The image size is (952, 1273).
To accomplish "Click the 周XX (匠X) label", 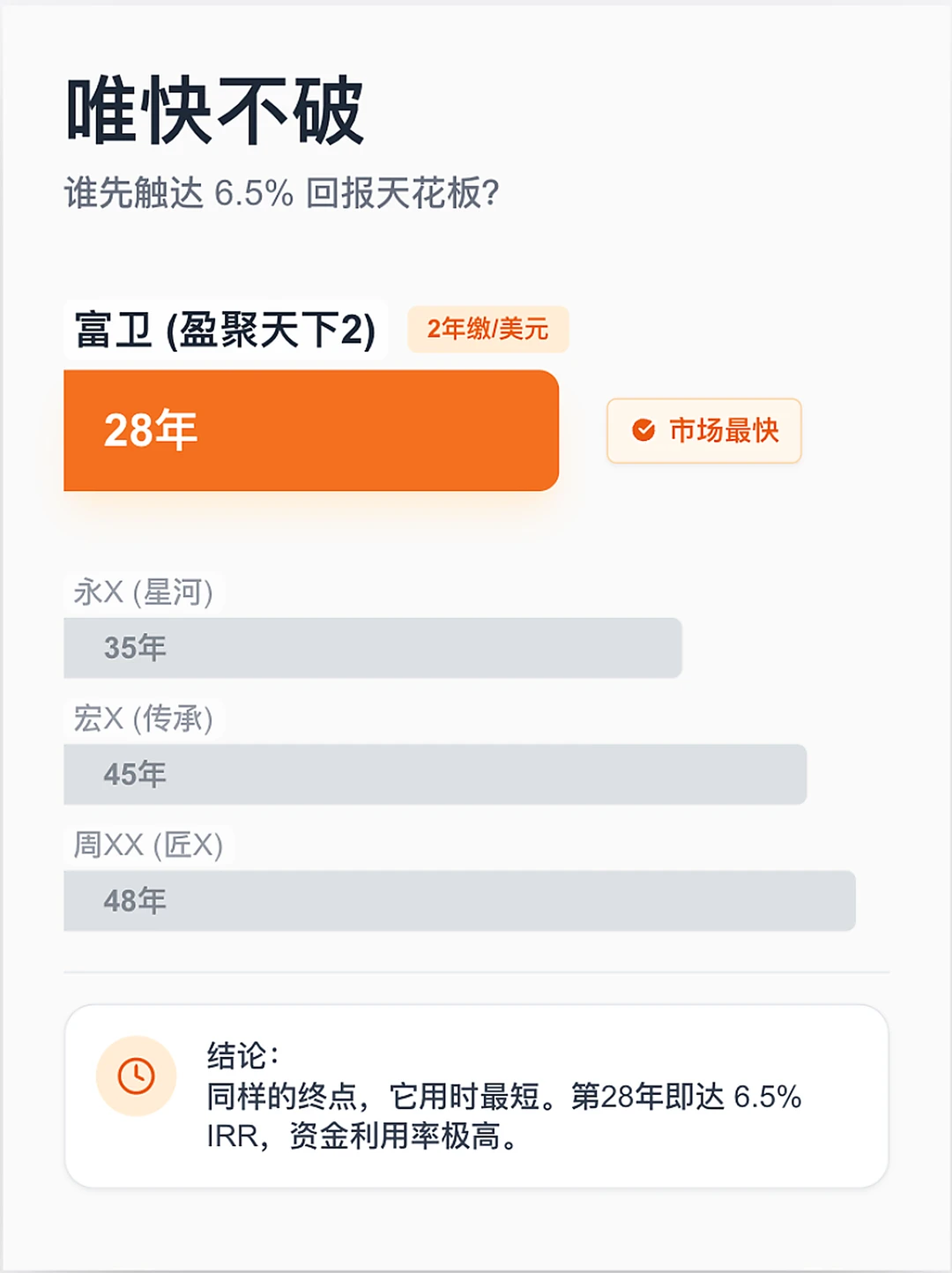I will pyautogui.click(x=148, y=845).
